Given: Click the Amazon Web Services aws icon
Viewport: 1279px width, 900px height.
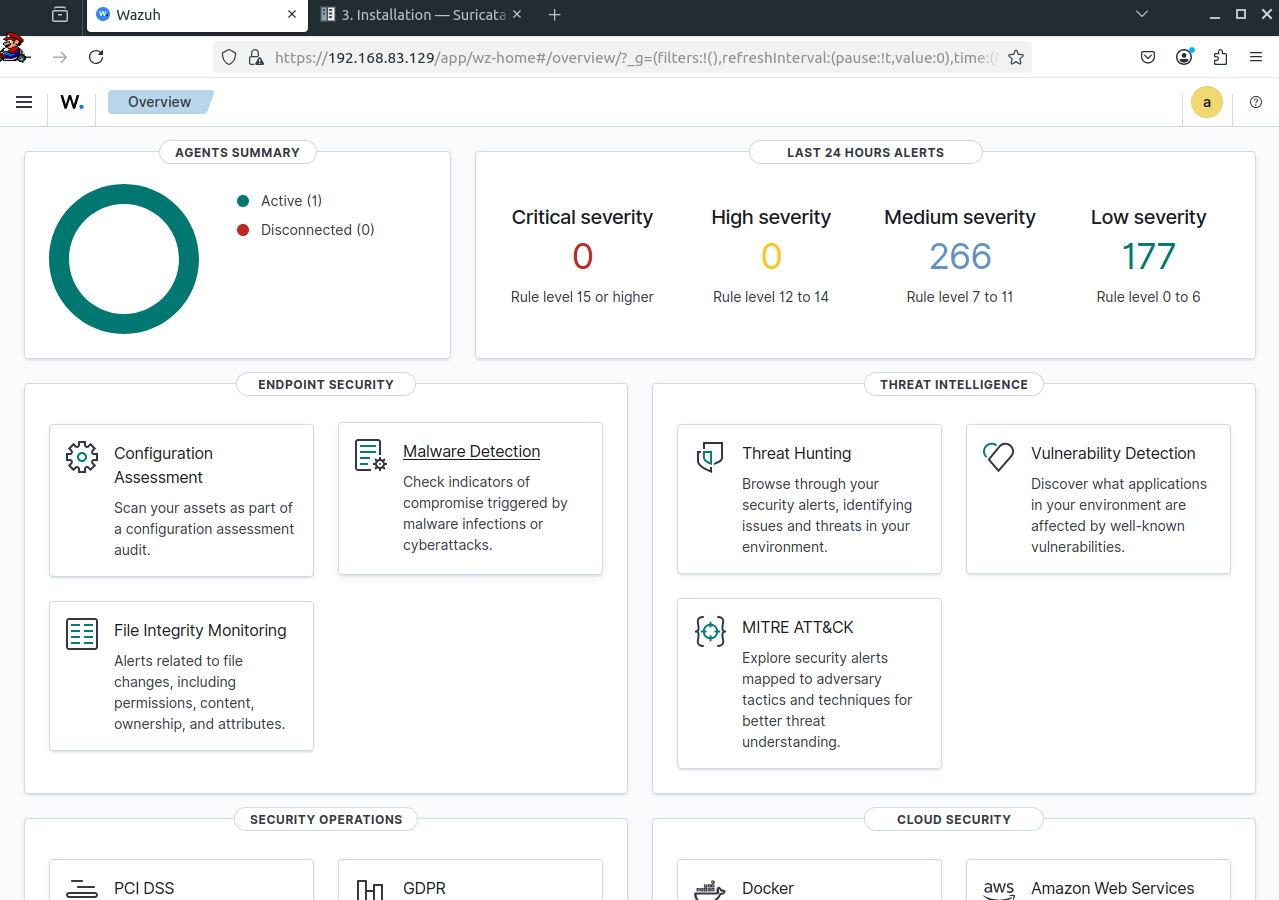Looking at the screenshot, I should [999, 889].
